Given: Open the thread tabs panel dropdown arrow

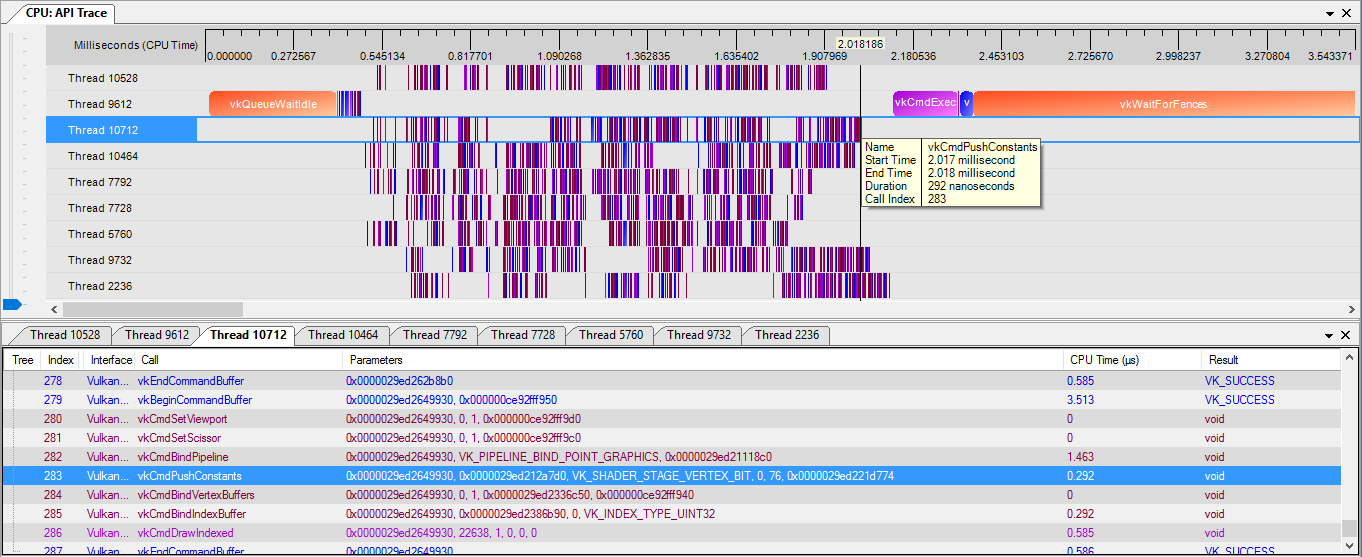Looking at the screenshot, I should coord(1330,336).
